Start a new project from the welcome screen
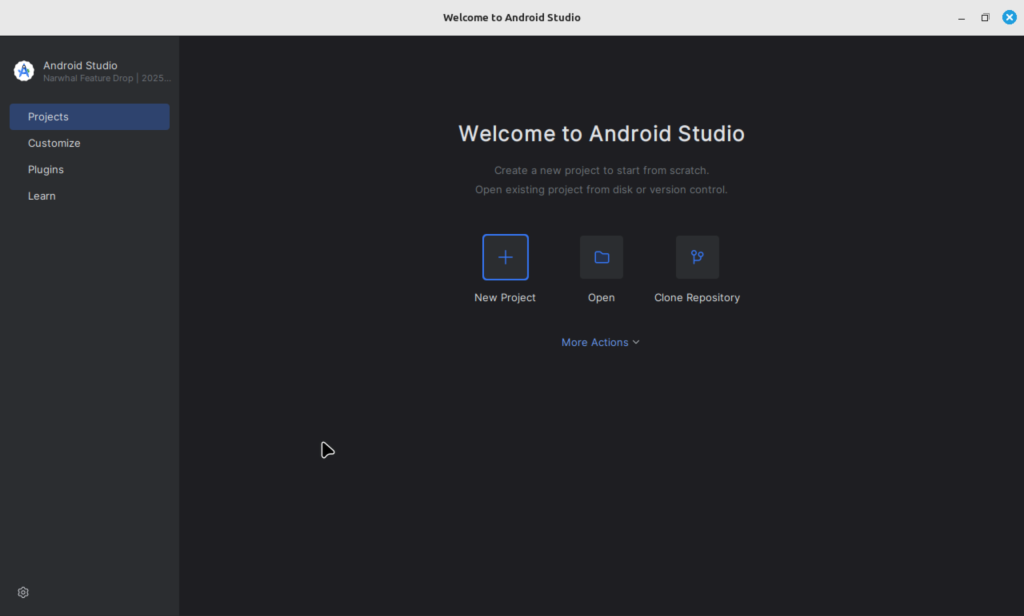 click(x=505, y=268)
